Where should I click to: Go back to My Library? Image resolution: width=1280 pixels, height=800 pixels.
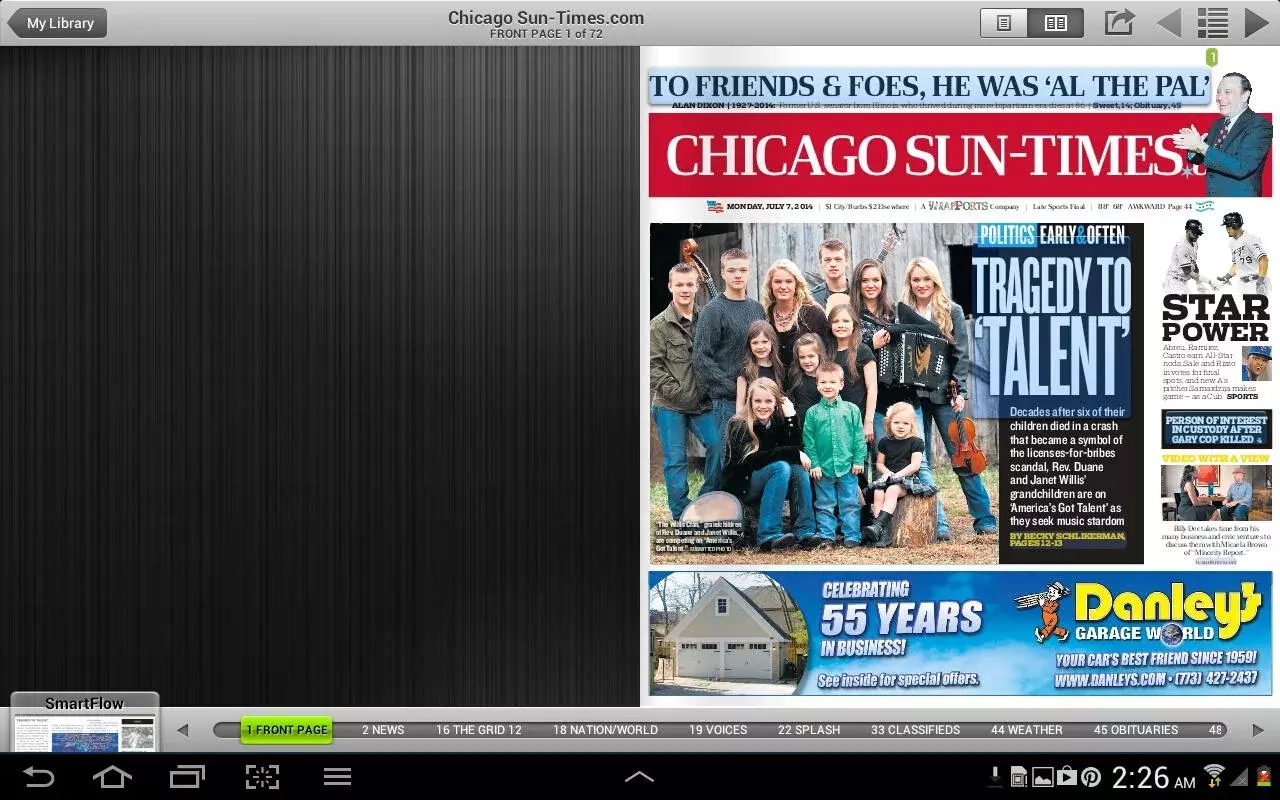pos(57,23)
